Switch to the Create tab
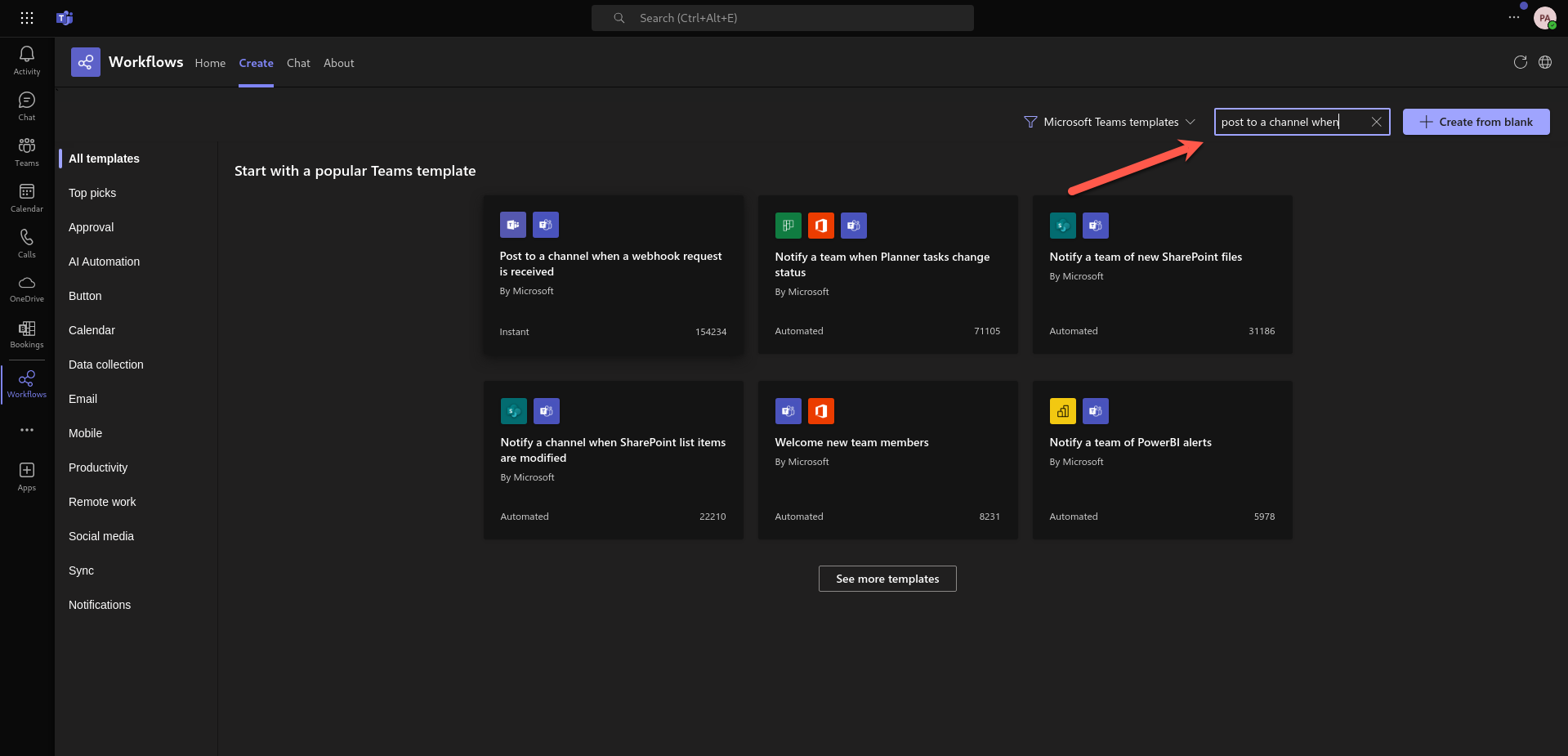The width and height of the screenshot is (1568, 756). (256, 63)
